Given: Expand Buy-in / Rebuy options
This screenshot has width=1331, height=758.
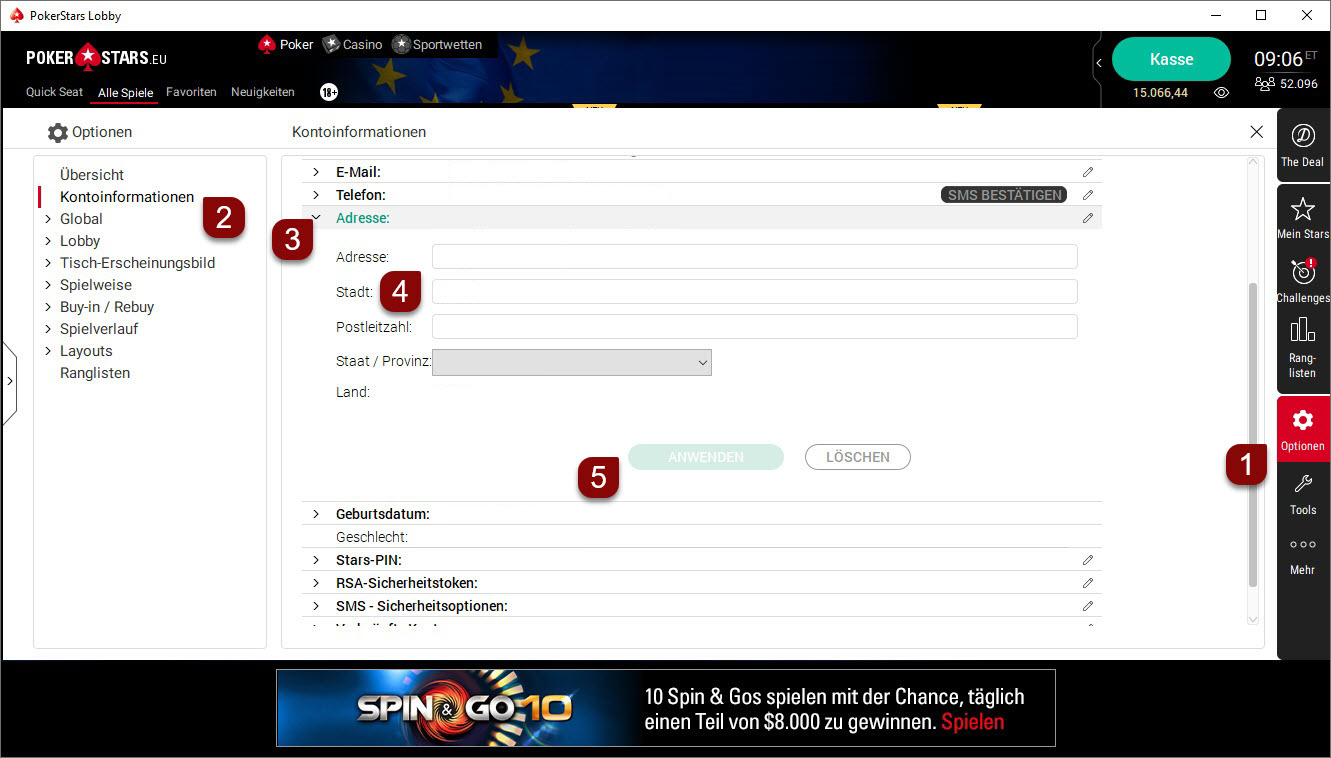Looking at the screenshot, I should [x=48, y=307].
